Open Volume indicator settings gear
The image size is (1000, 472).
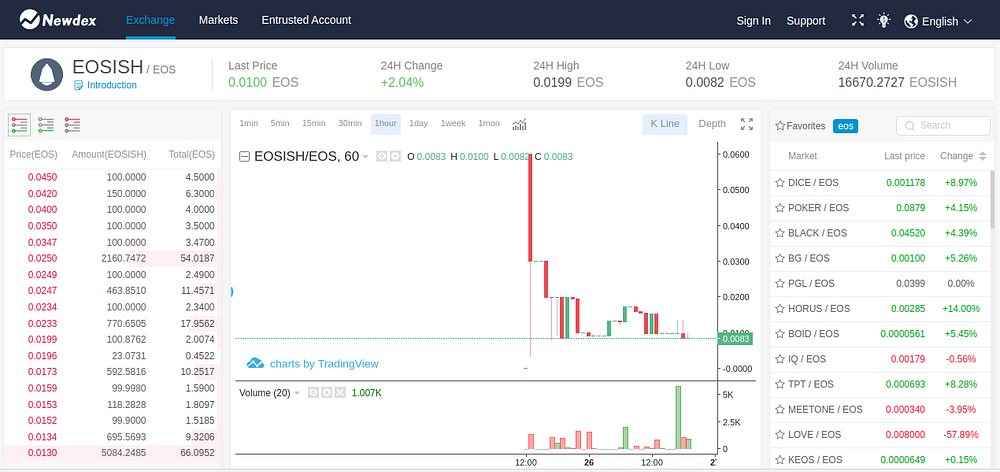pos(327,392)
